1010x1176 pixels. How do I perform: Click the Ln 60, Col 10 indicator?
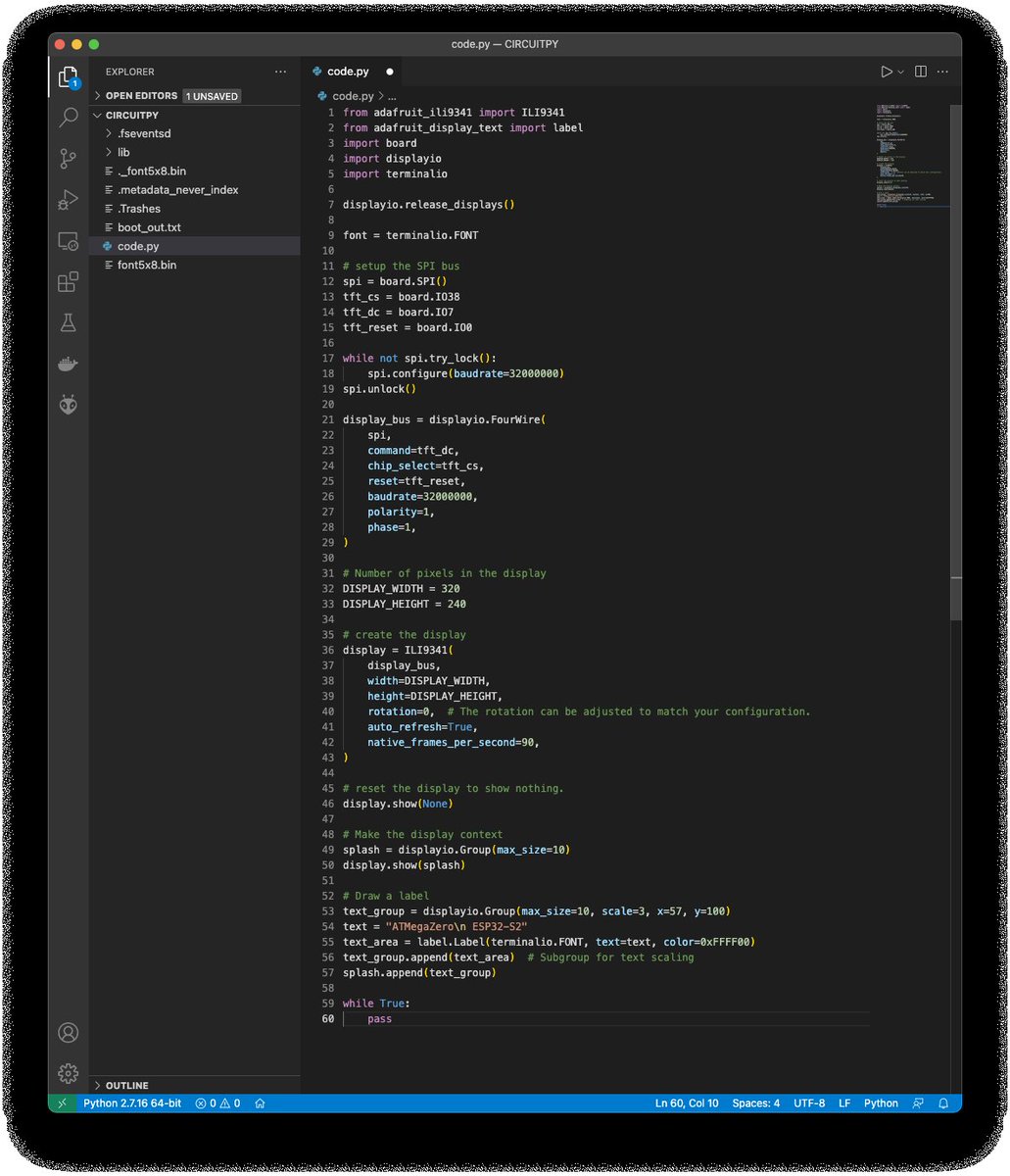pyautogui.click(x=687, y=1102)
